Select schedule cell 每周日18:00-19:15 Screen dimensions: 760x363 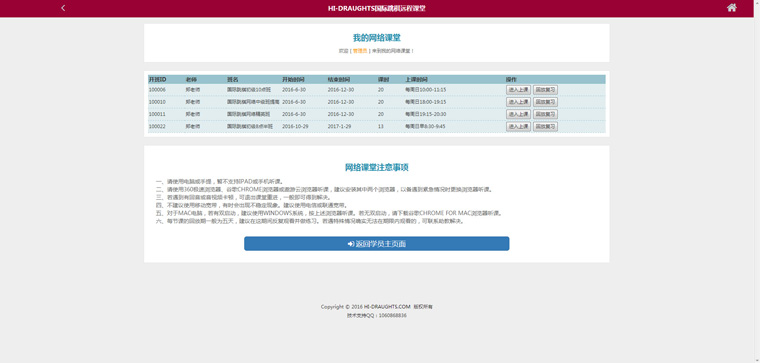point(426,102)
